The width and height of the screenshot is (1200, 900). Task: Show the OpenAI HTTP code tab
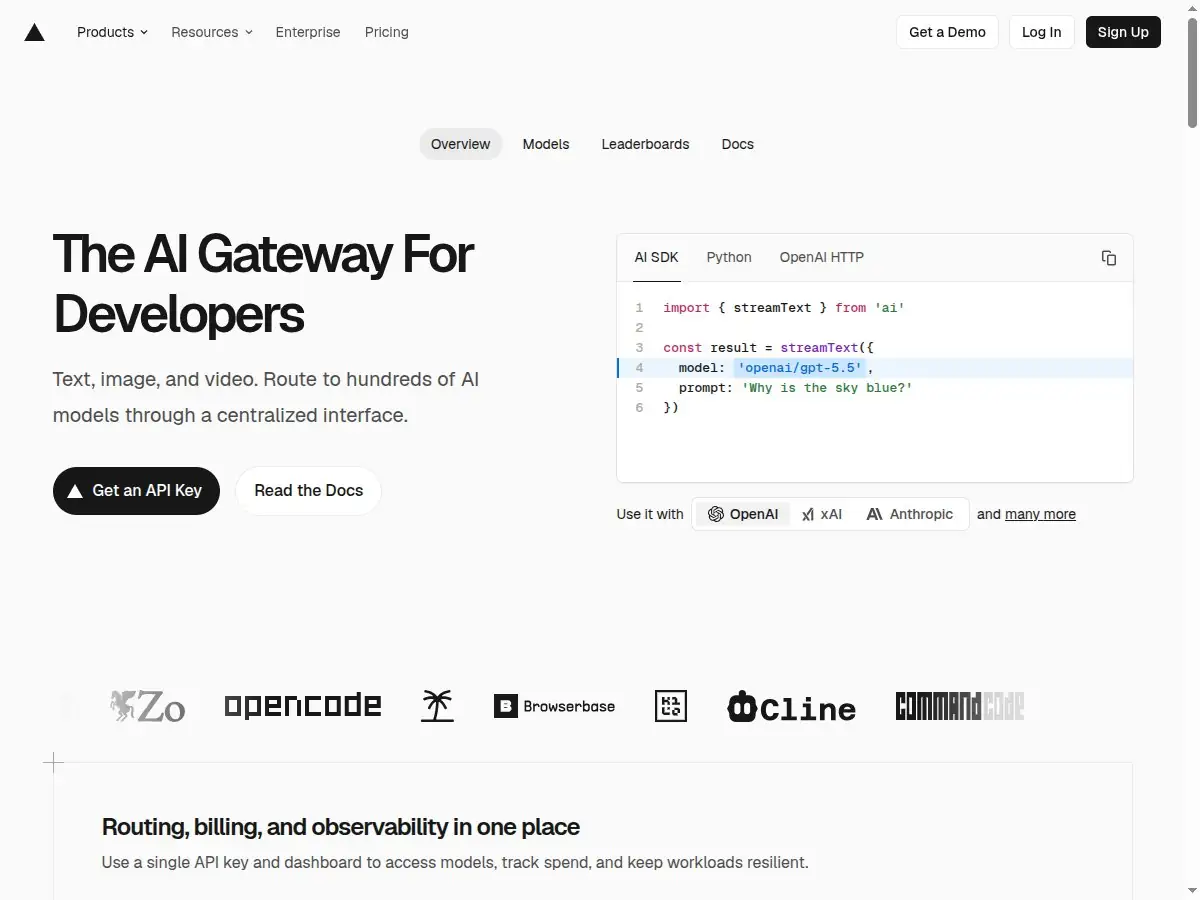pos(822,258)
